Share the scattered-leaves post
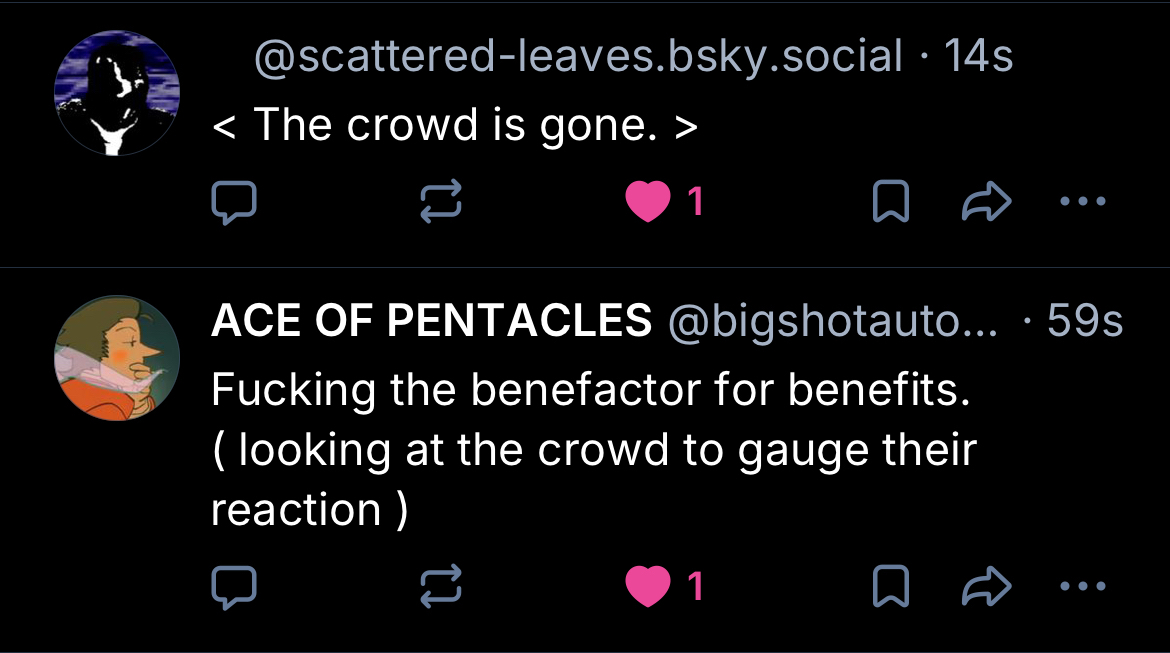 click(986, 204)
